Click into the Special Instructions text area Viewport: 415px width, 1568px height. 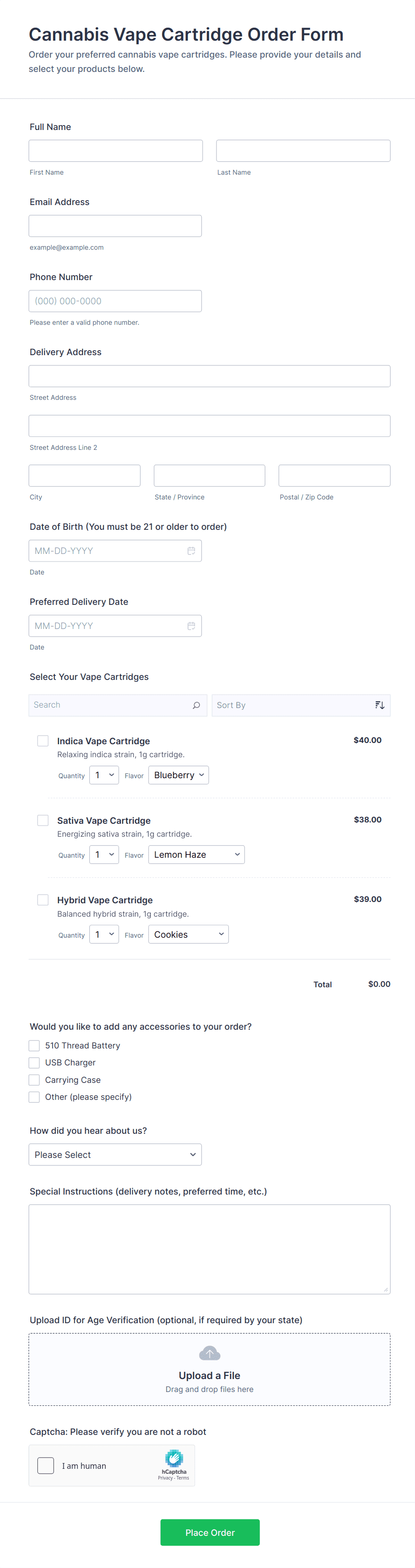point(209,1249)
